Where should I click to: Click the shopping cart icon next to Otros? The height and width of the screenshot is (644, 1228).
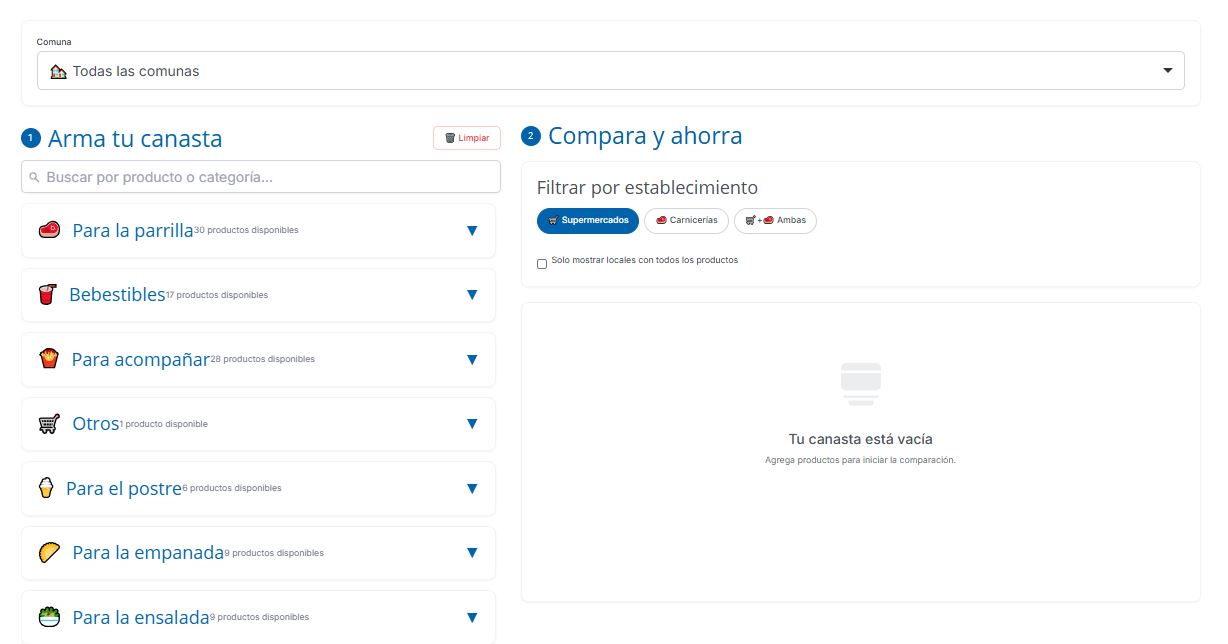[x=49, y=424]
